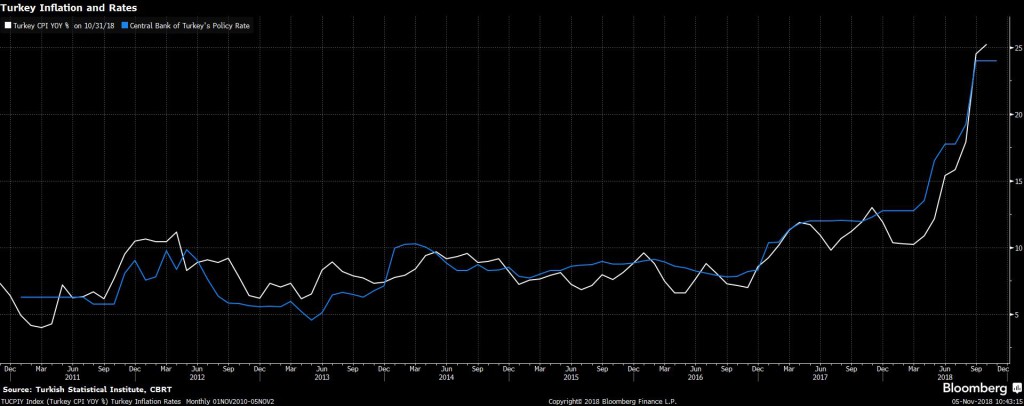Click the Jun label directly above 2013
This screenshot has width=1024, height=406.
pyautogui.click(x=321, y=369)
